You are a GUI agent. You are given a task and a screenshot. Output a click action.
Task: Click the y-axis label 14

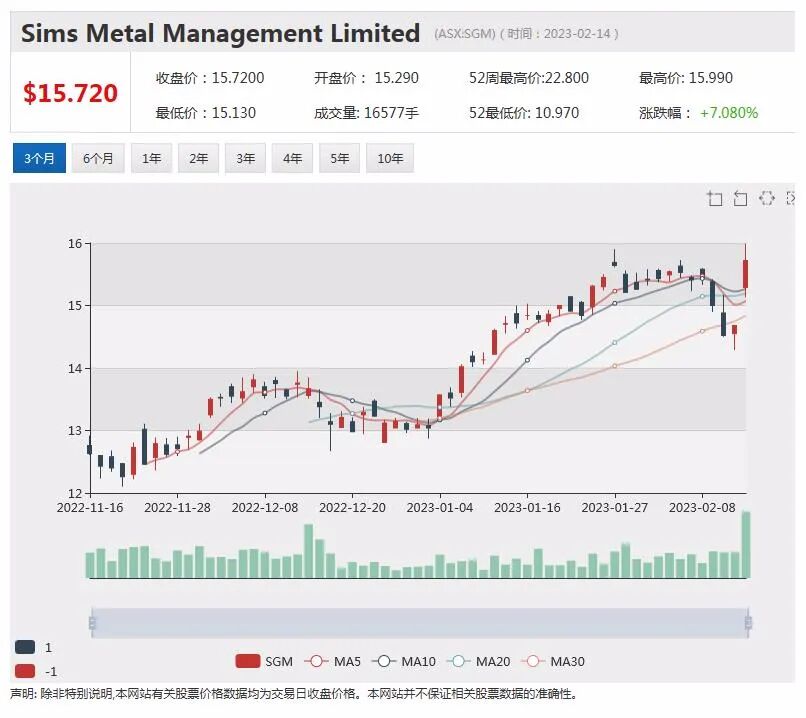[75, 369]
